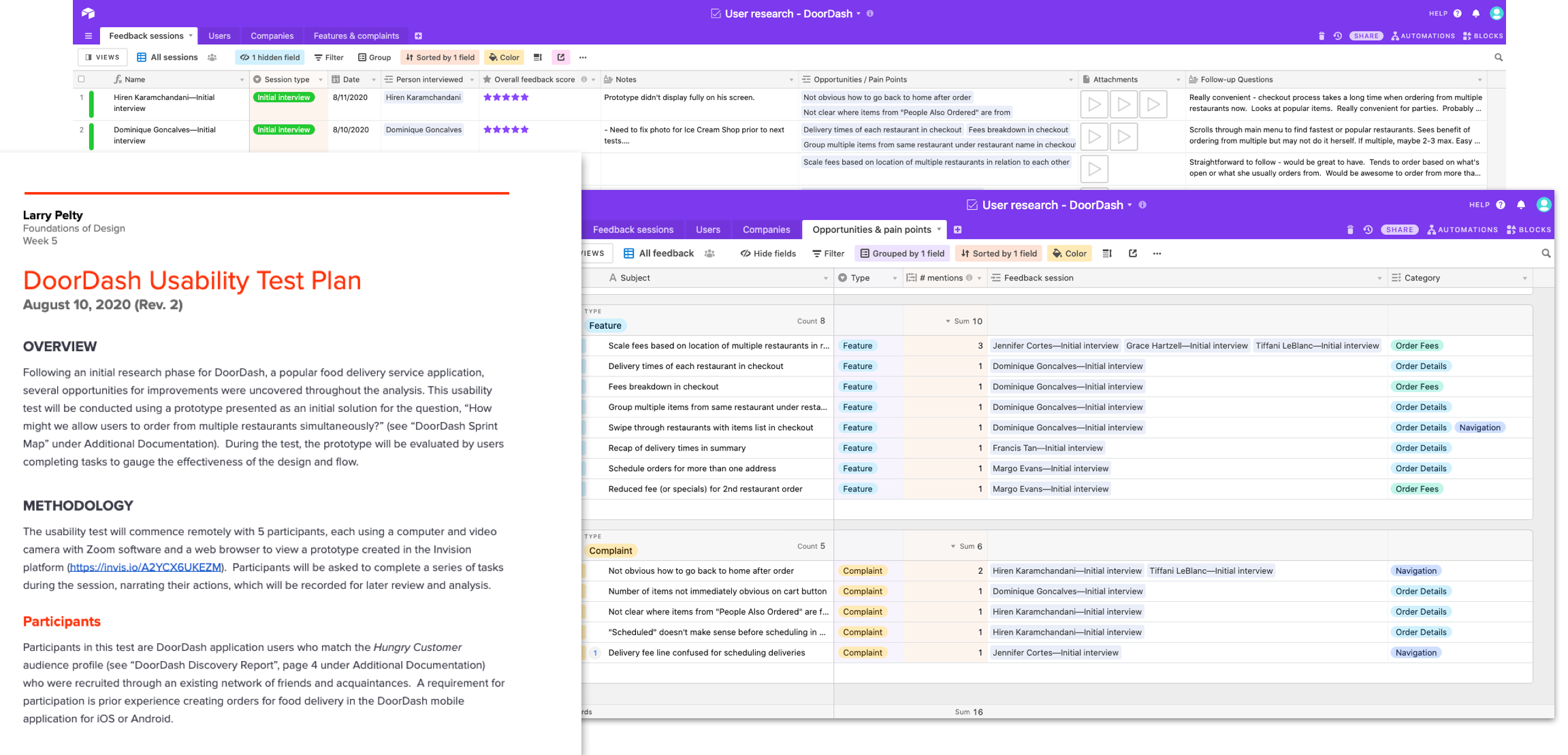The width and height of the screenshot is (1568, 755).
Task: Show the 1 hidden field
Action: coord(270,57)
